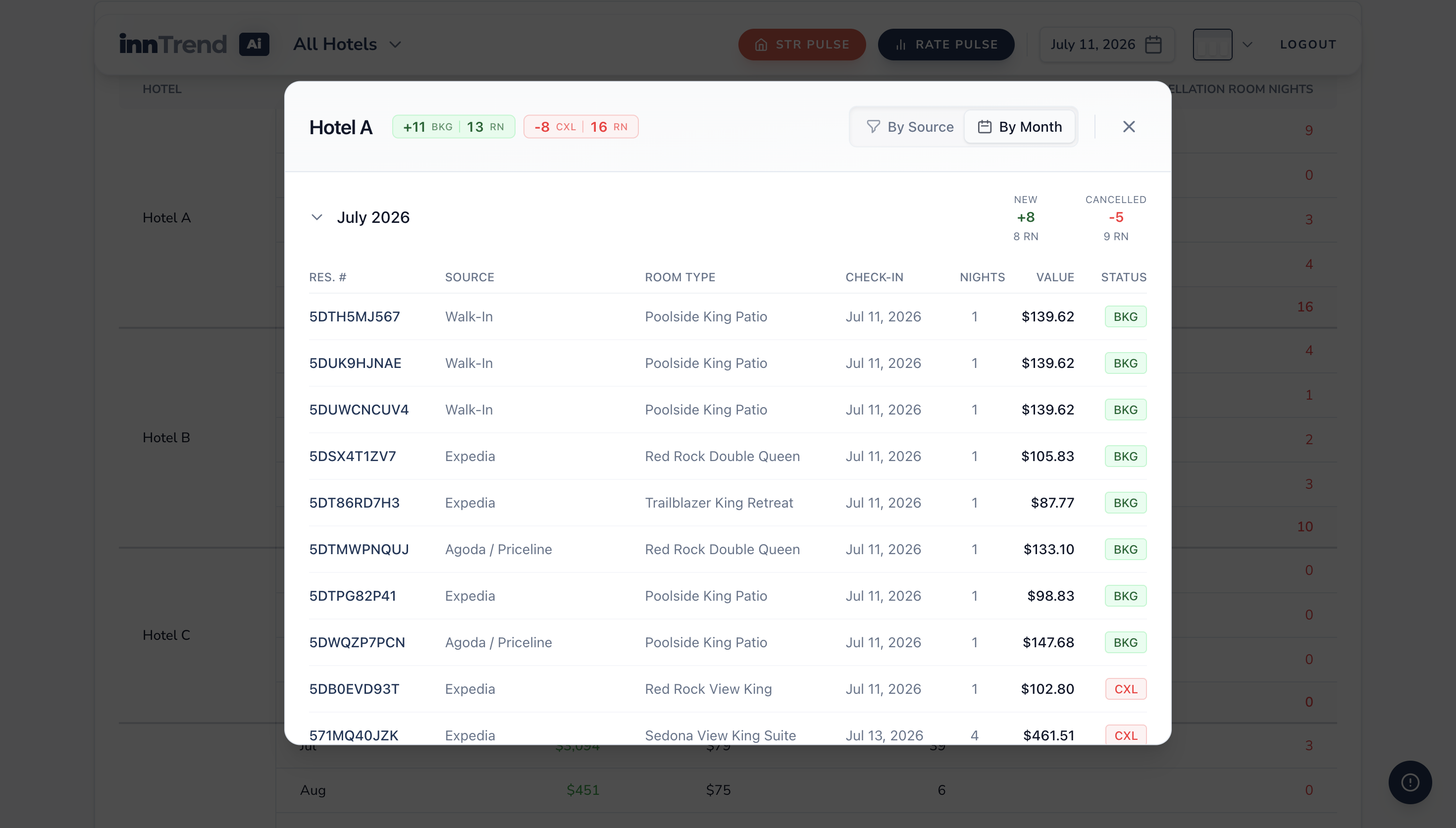The height and width of the screenshot is (828, 1456).
Task: Open reservation 5DT86RD7H3
Action: (x=354, y=503)
